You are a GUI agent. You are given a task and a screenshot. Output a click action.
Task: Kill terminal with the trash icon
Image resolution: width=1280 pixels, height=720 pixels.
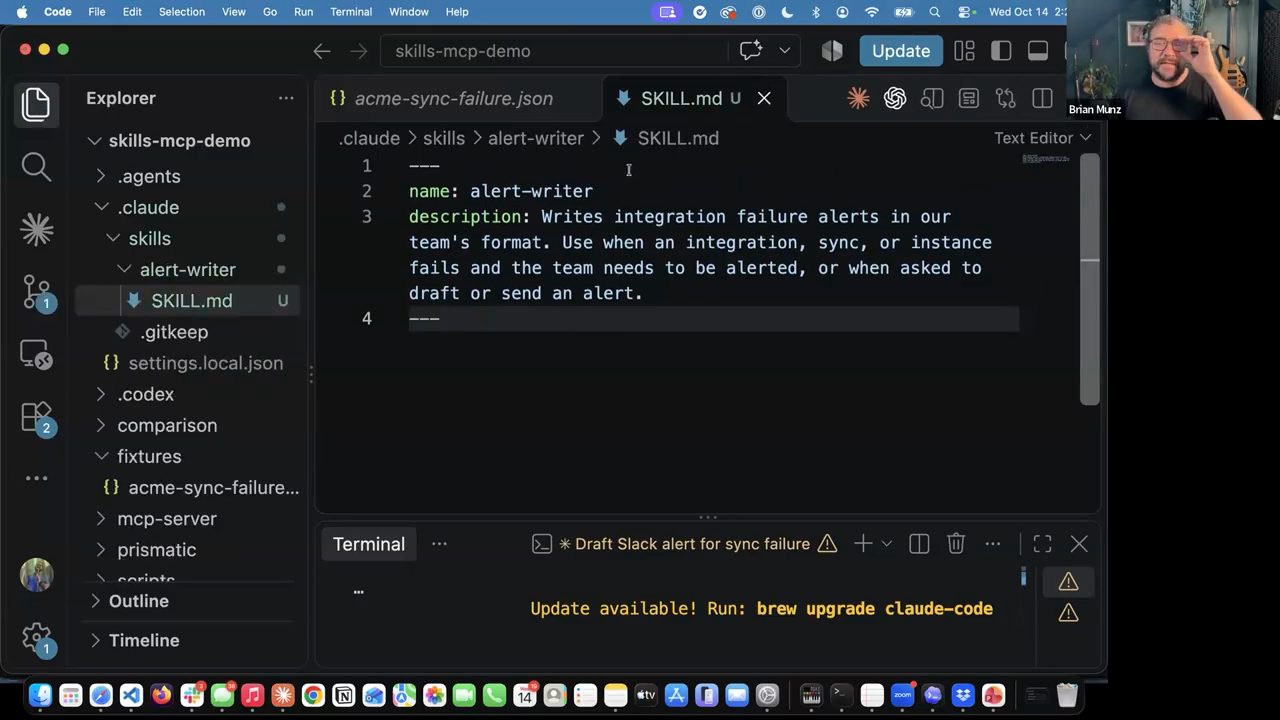click(x=956, y=544)
